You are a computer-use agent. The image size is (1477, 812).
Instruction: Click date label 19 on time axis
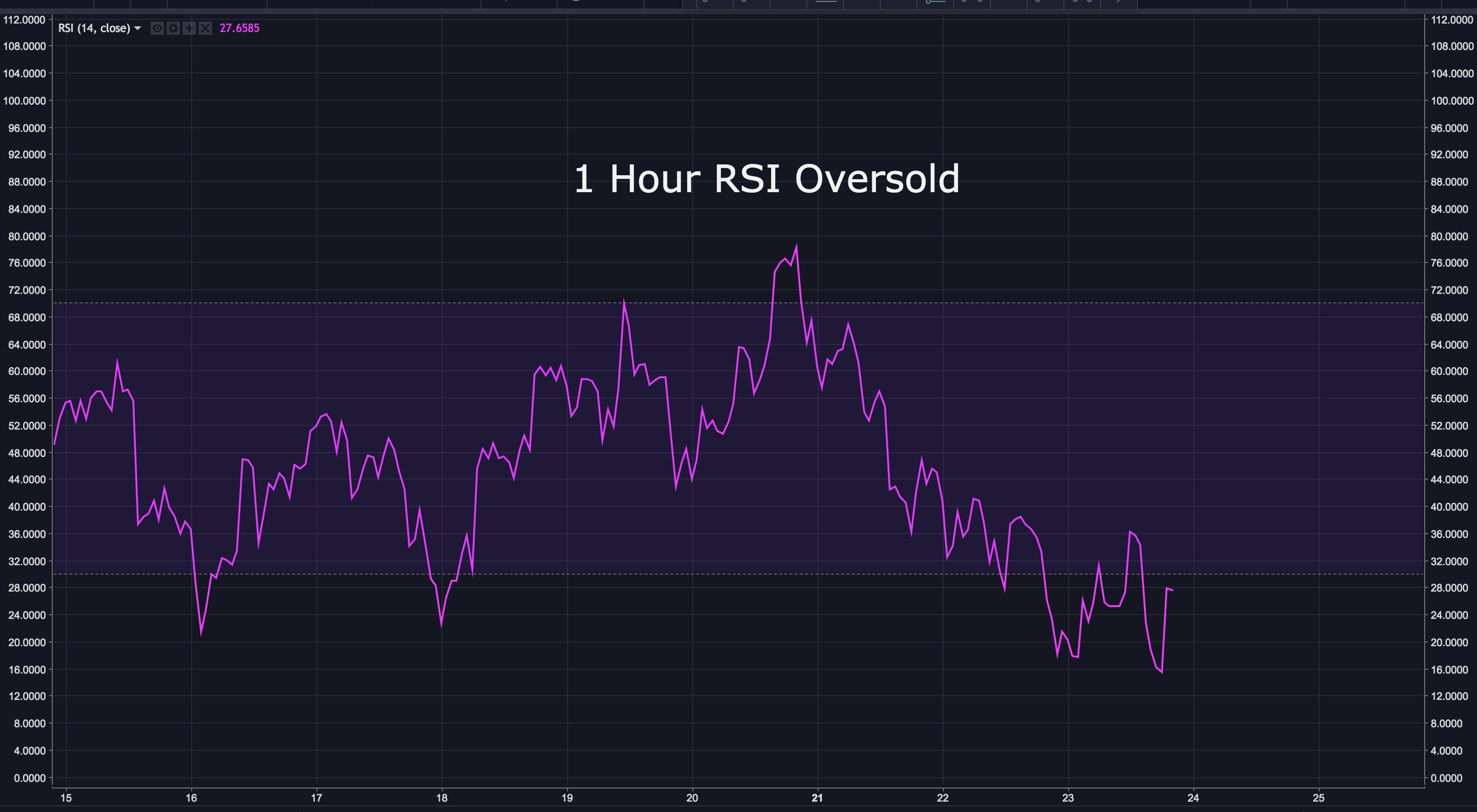(567, 798)
